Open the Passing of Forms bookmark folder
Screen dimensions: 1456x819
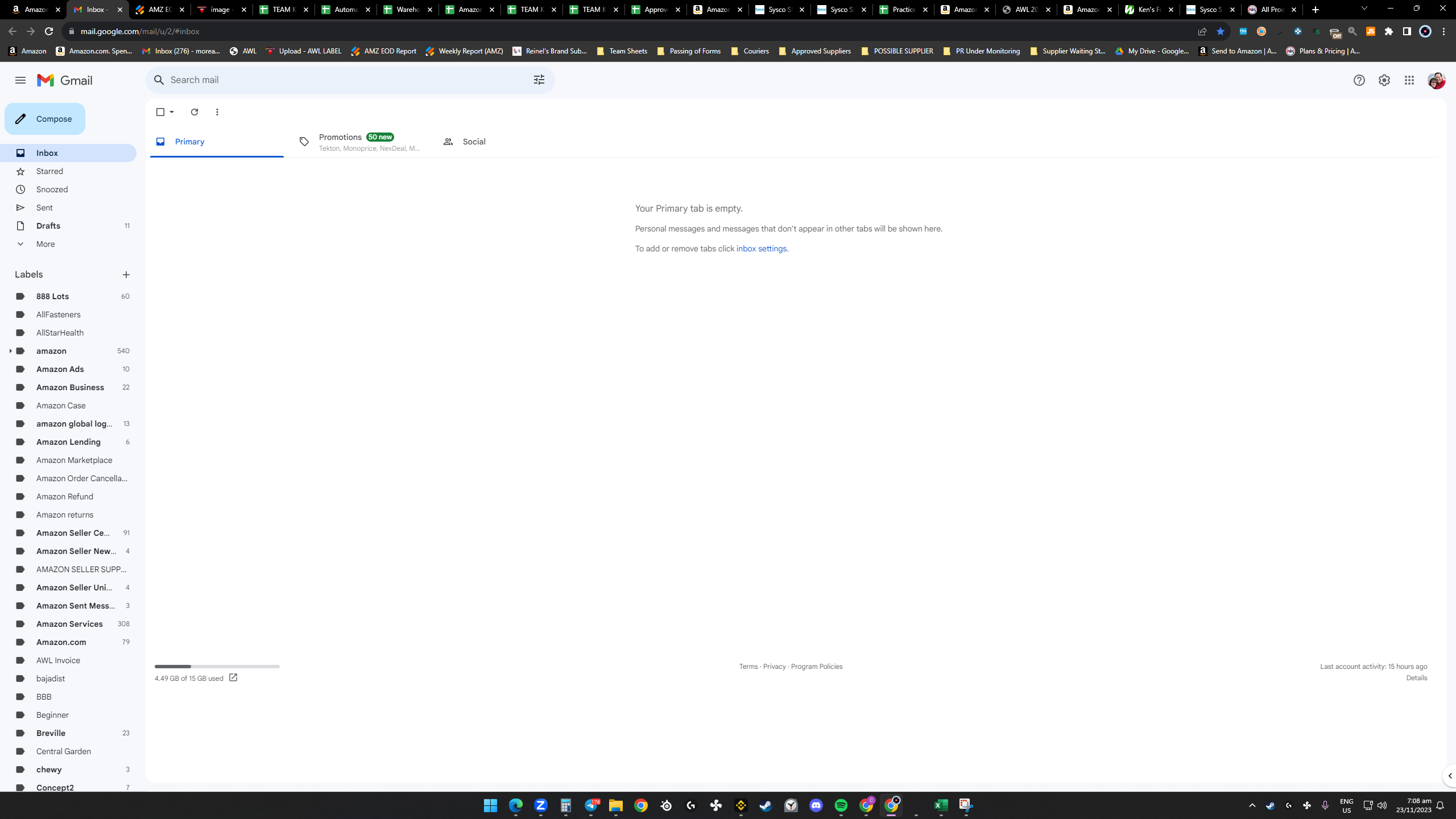pyautogui.click(x=689, y=51)
